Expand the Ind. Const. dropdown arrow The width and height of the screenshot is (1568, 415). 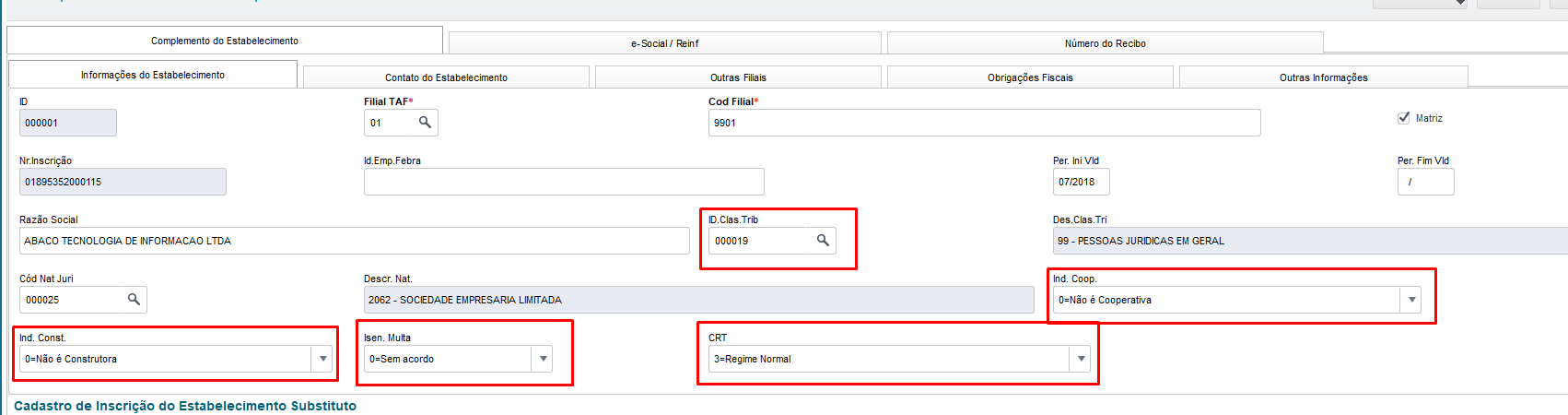(x=322, y=359)
